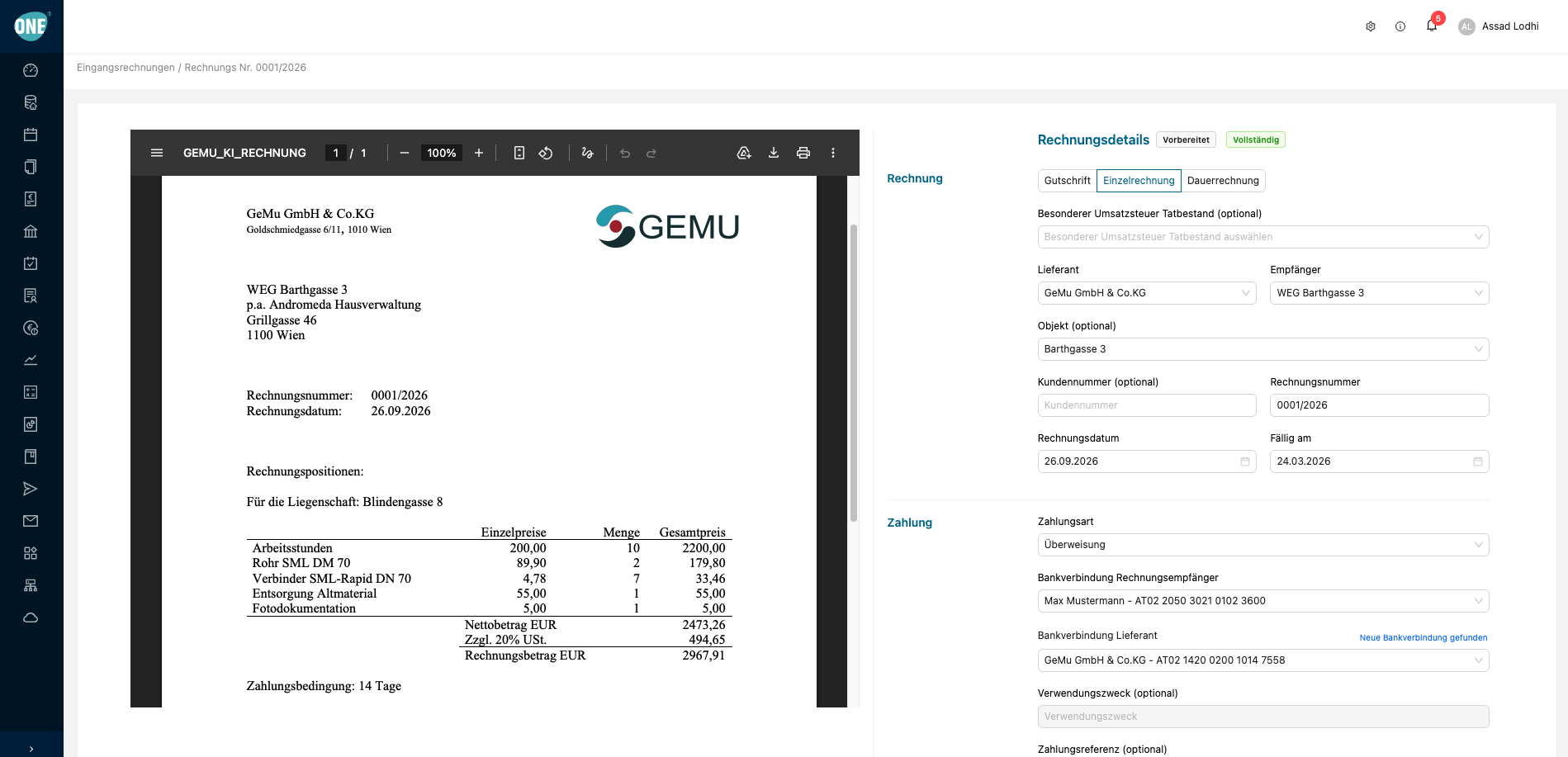Screen dimensions: 1568x757
Task: Open the line chart sidebar icon
Action: pyautogui.click(x=31, y=360)
